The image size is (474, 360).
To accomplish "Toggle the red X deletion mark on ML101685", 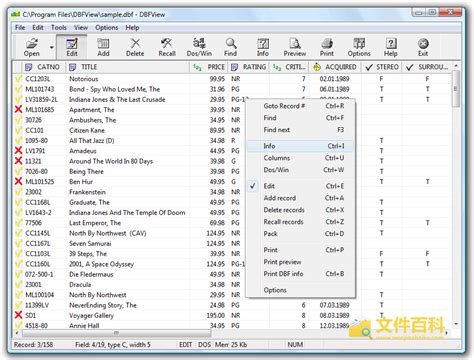I will point(18,109).
